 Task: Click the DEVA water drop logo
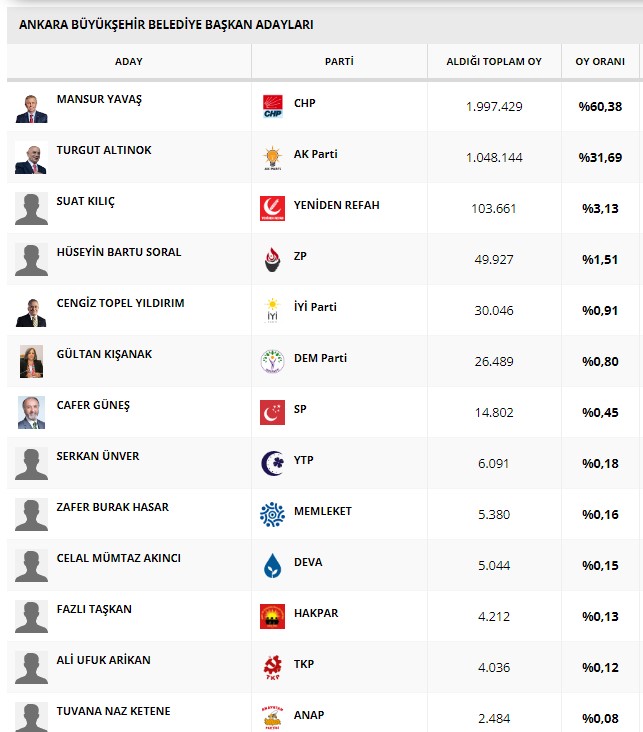coord(272,565)
